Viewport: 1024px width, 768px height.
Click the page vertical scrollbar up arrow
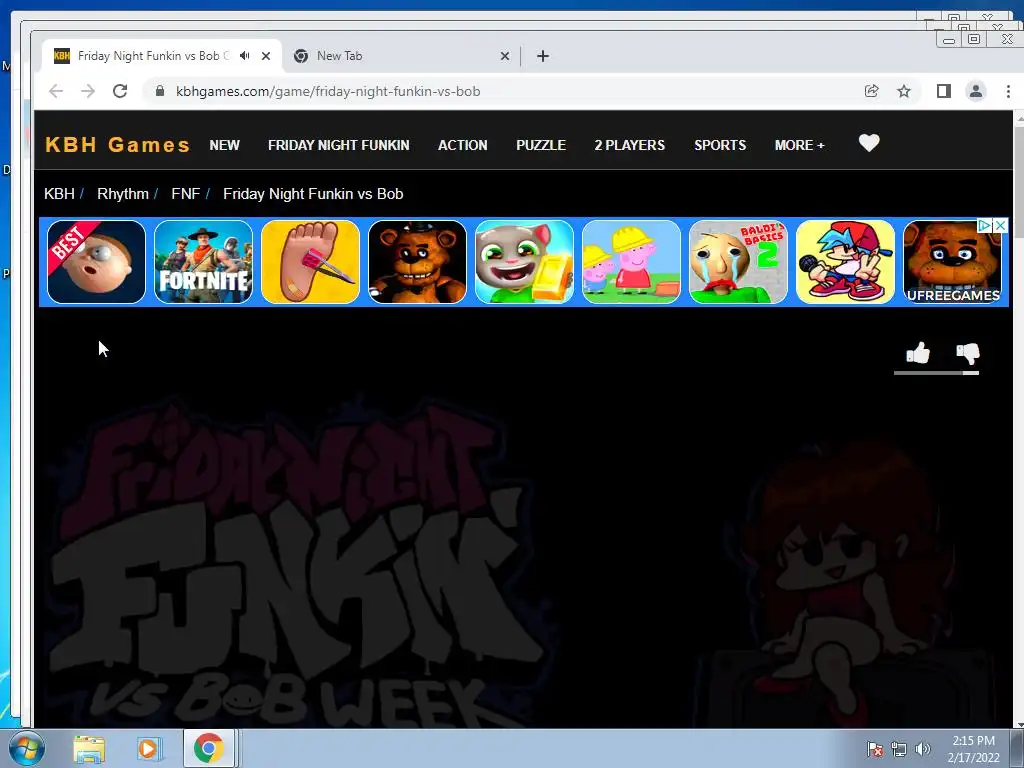1019,118
